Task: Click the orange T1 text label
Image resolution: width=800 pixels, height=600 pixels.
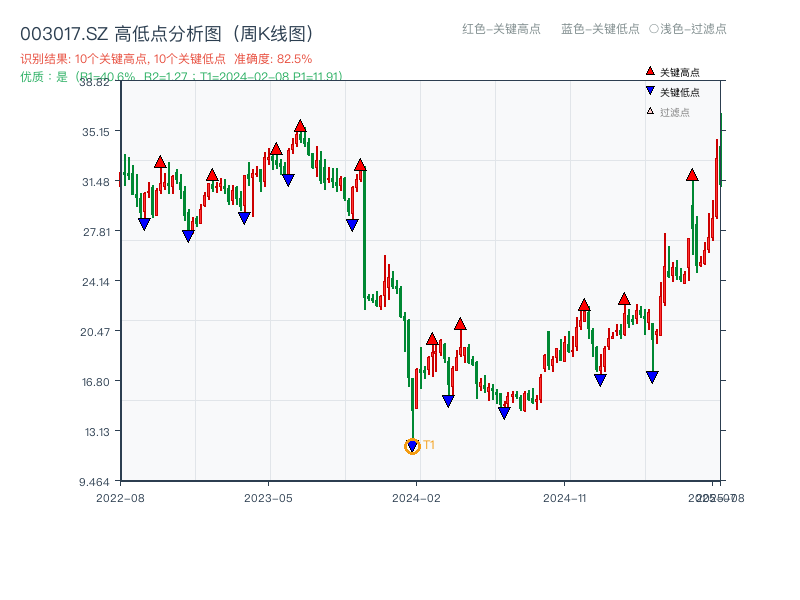Action: coord(429,445)
